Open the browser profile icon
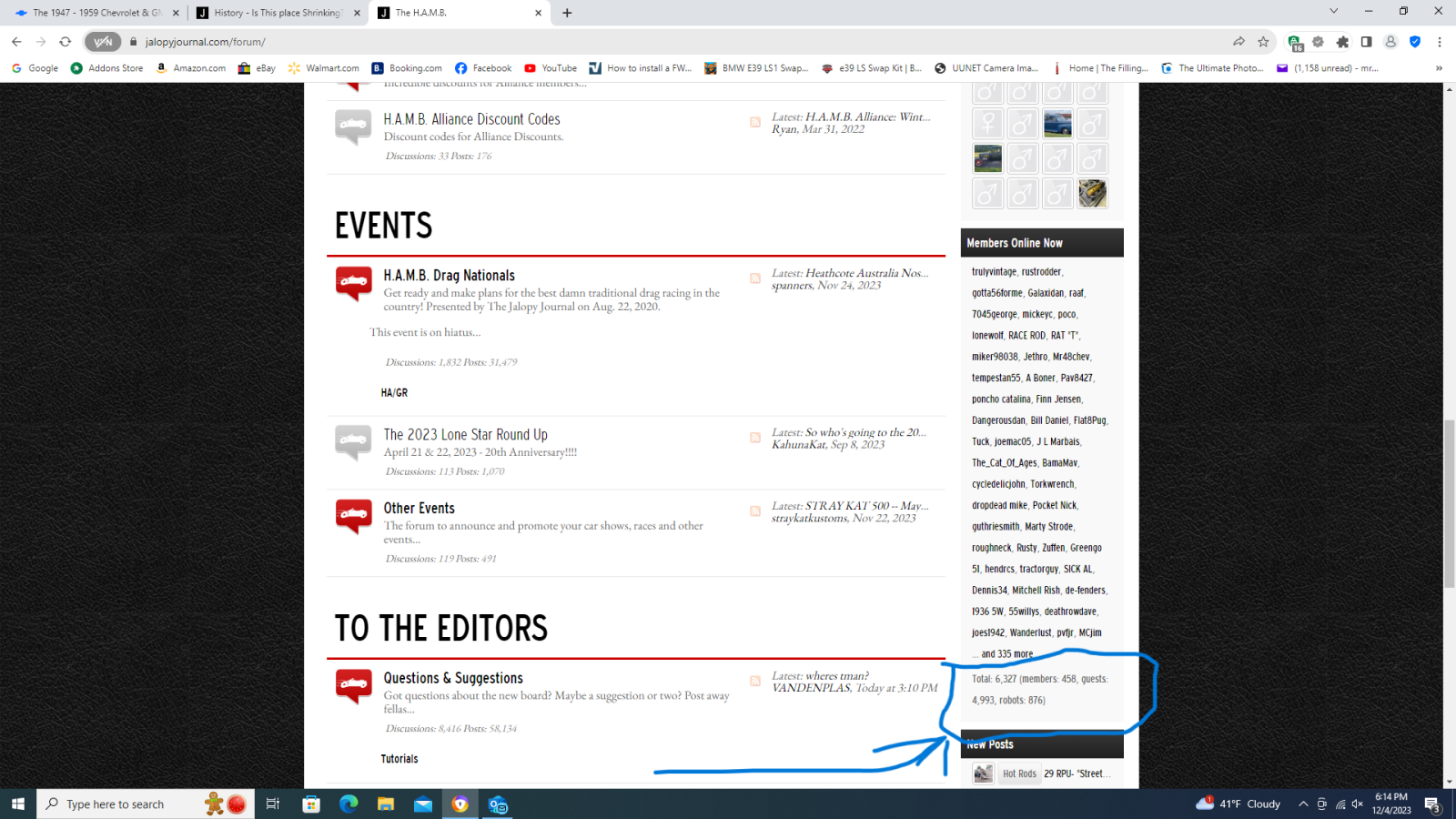 [x=1390, y=42]
